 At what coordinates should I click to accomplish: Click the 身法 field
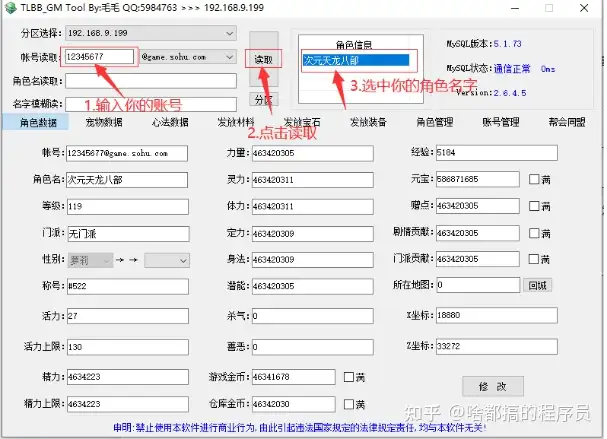(313, 260)
